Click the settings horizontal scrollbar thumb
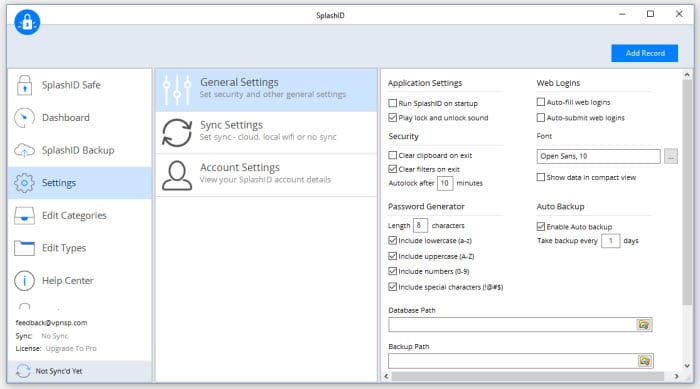 (528, 376)
